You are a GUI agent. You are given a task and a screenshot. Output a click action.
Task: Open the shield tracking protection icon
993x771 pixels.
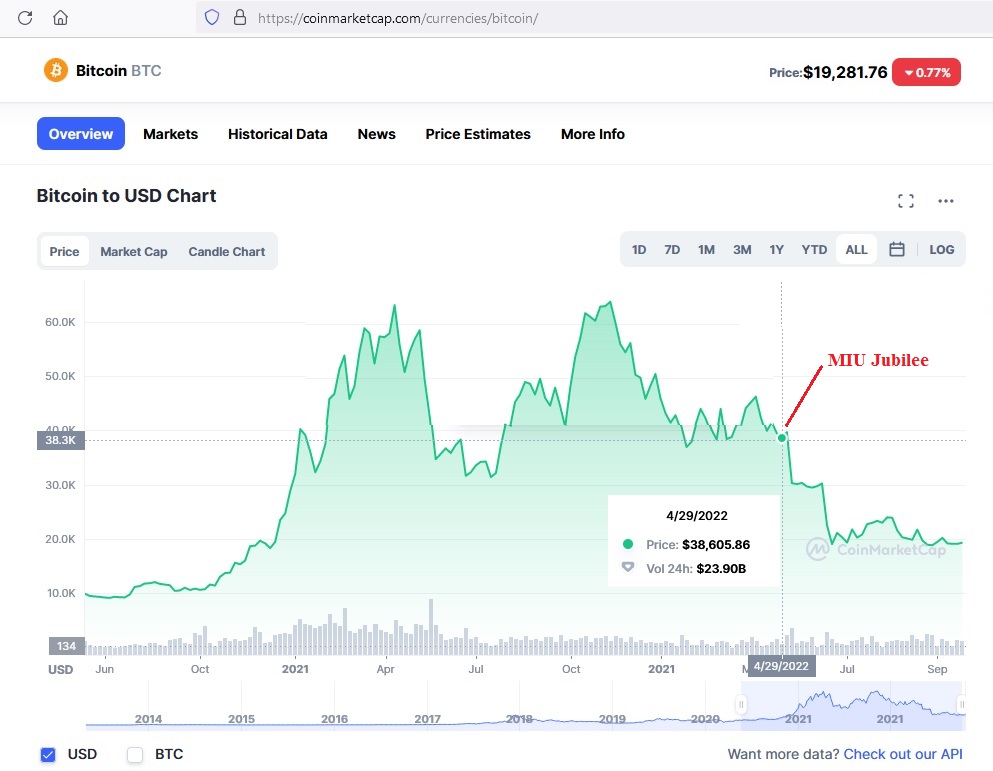(212, 18)
